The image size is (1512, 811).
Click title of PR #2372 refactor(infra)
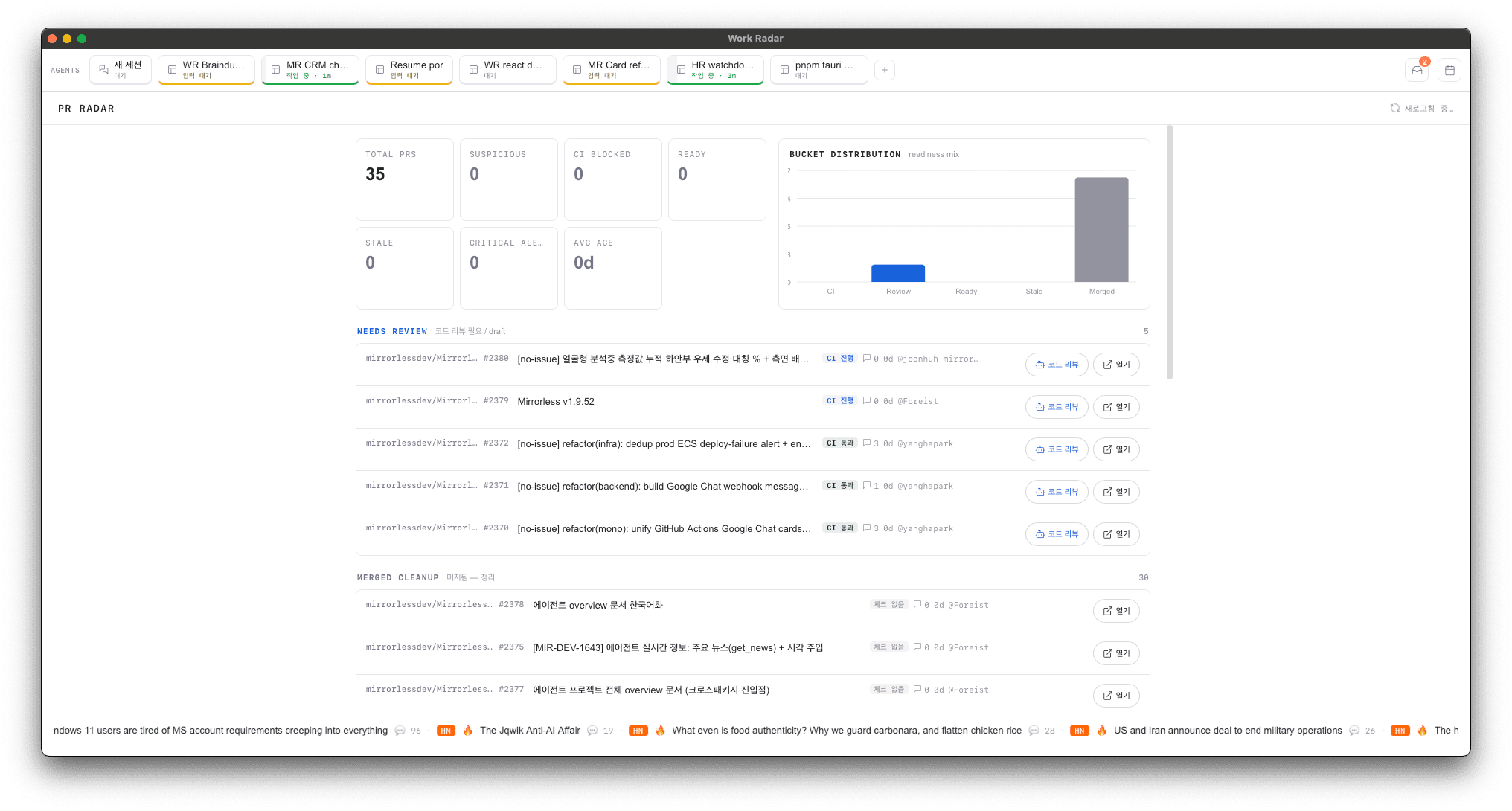pos(664,444)
